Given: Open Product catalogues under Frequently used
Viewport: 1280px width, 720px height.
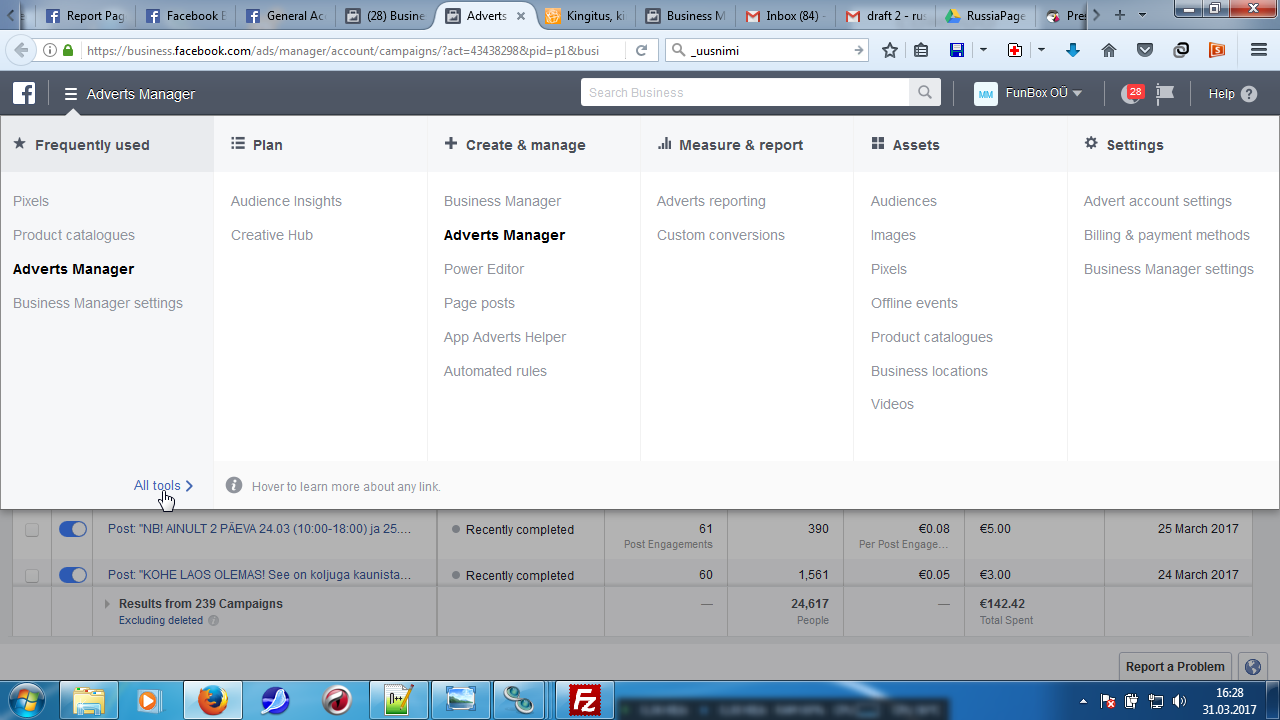Looking at the screenshot, I should pos(74,235).
